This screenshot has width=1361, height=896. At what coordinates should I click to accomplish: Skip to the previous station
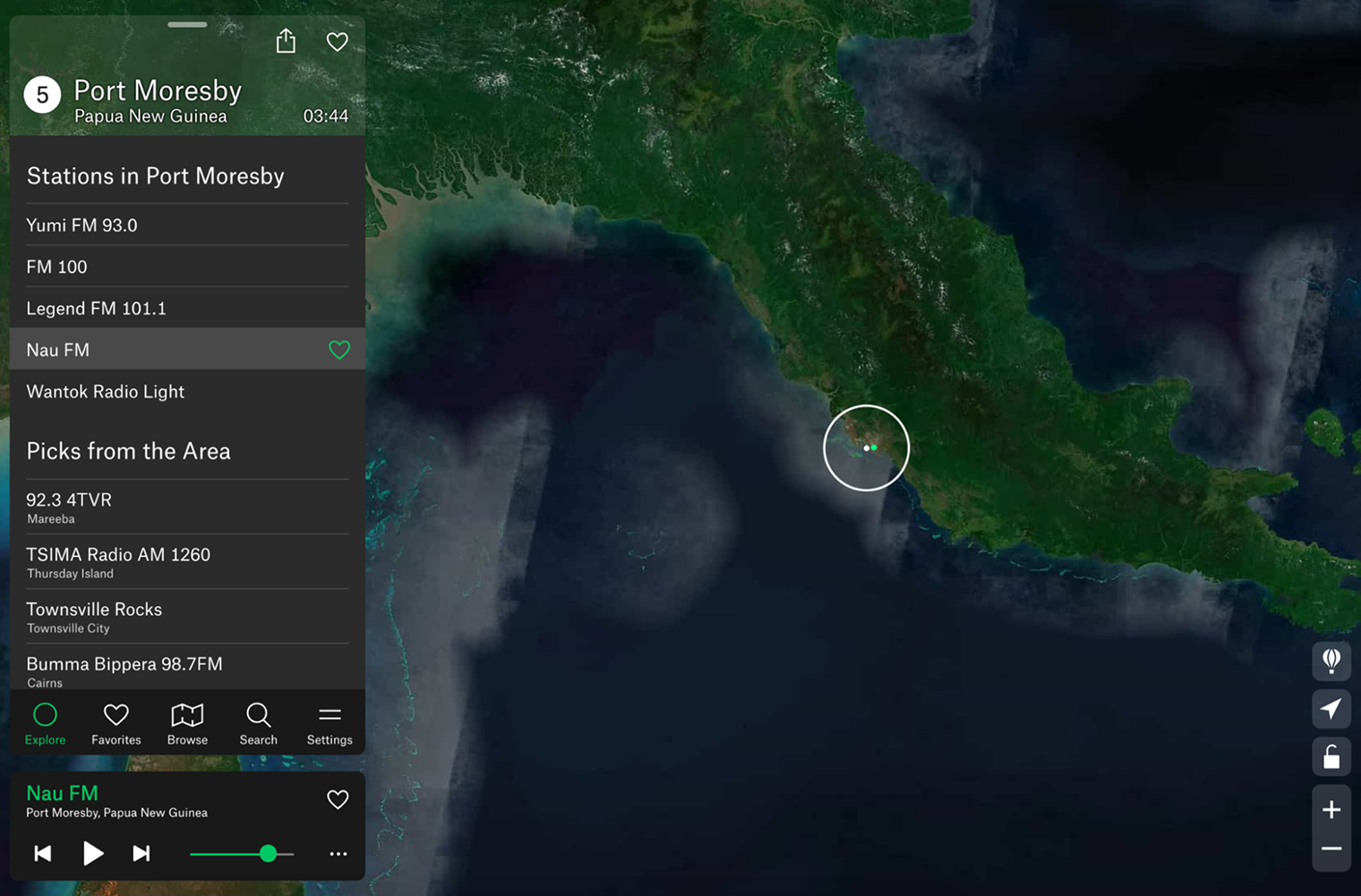(x=42, y=853)
